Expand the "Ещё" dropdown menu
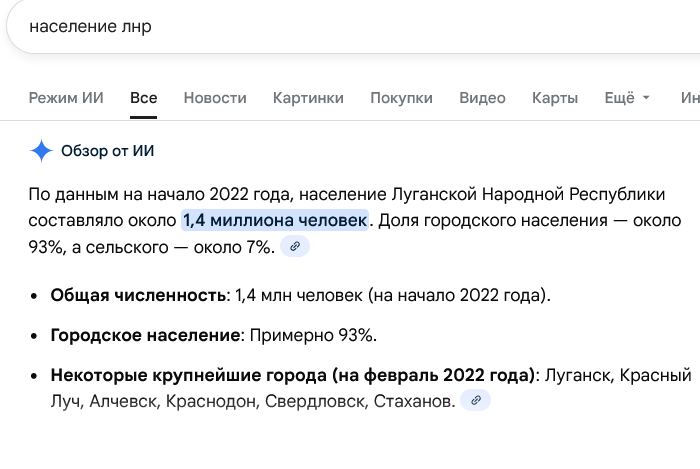 pos(627,98)
